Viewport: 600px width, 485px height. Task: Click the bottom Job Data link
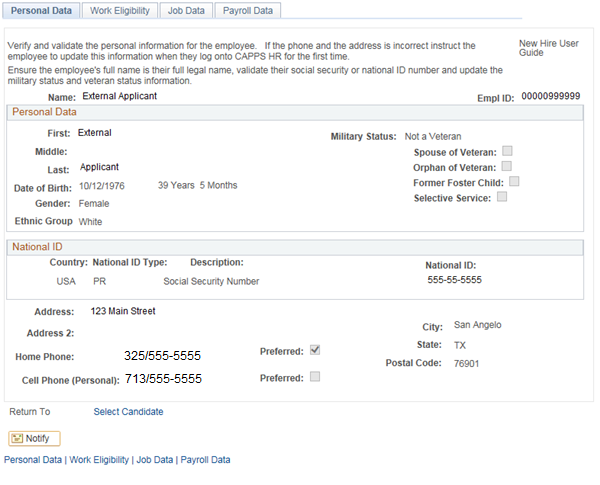click(x=155, y=460)
